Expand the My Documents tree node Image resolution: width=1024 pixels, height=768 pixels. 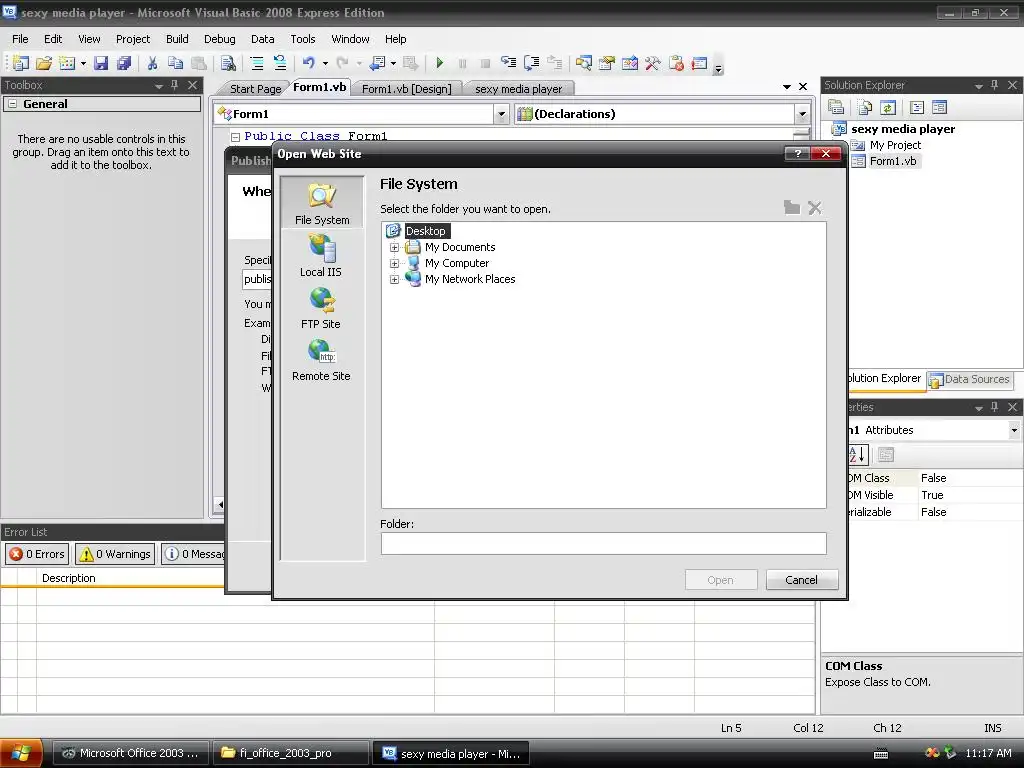(x=394, y=248)
